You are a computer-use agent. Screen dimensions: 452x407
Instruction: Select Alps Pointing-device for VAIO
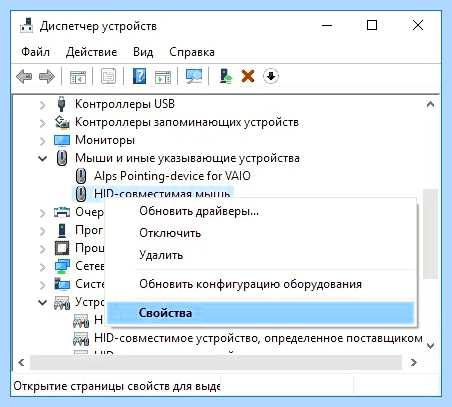point(172,176)
